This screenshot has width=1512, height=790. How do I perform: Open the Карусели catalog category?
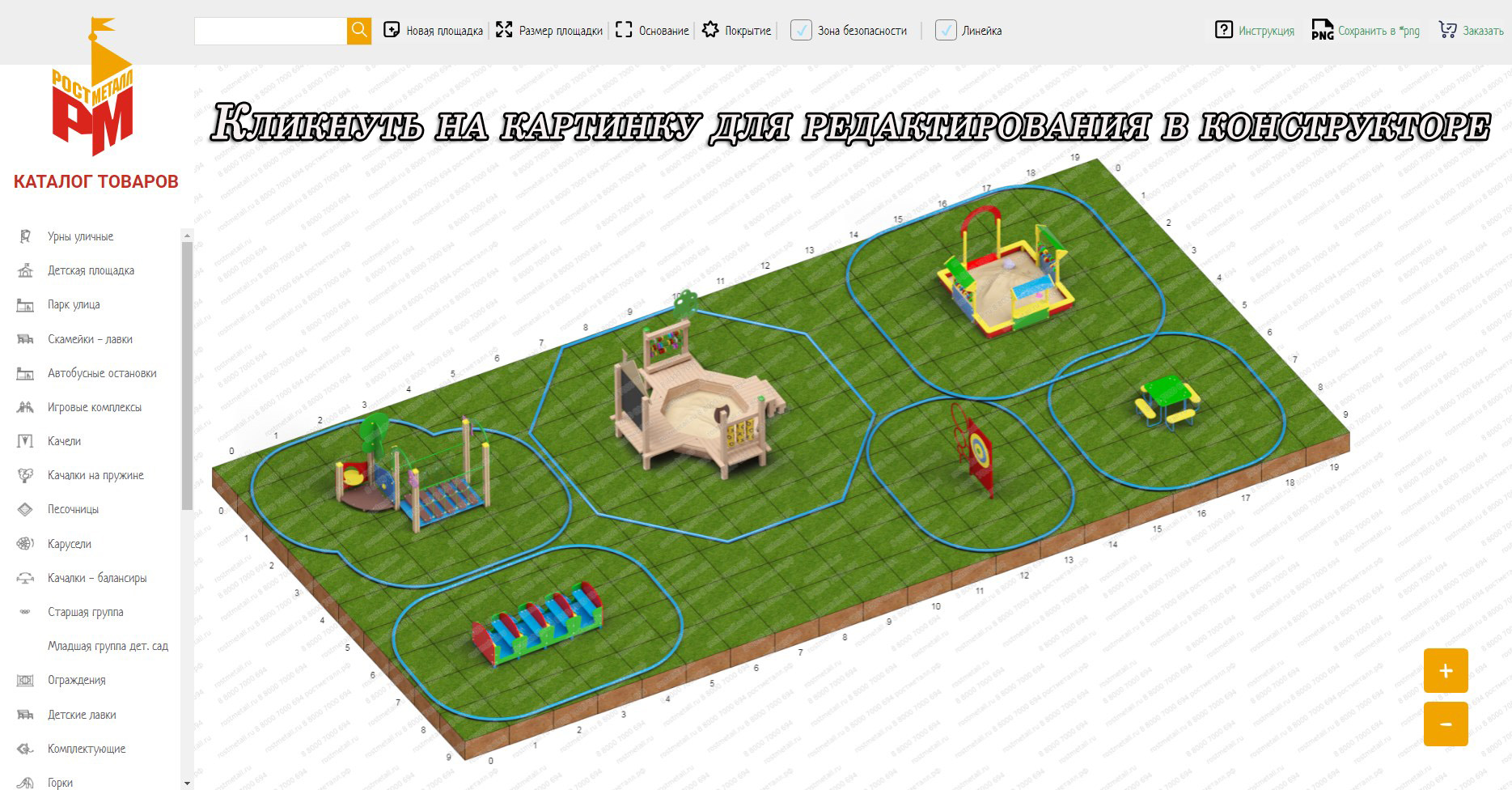click(69, 544)
